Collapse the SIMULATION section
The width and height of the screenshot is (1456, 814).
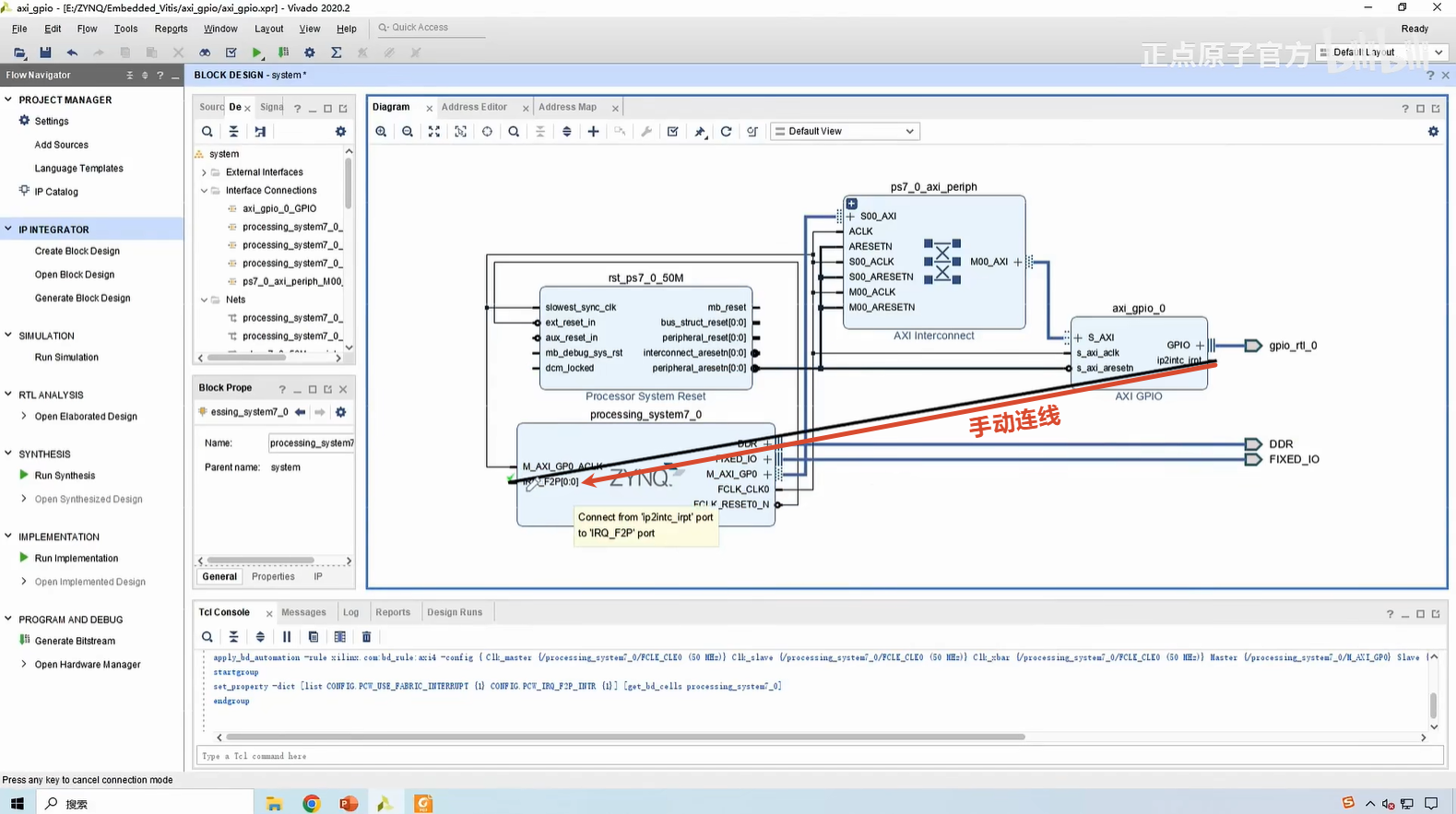8,336
